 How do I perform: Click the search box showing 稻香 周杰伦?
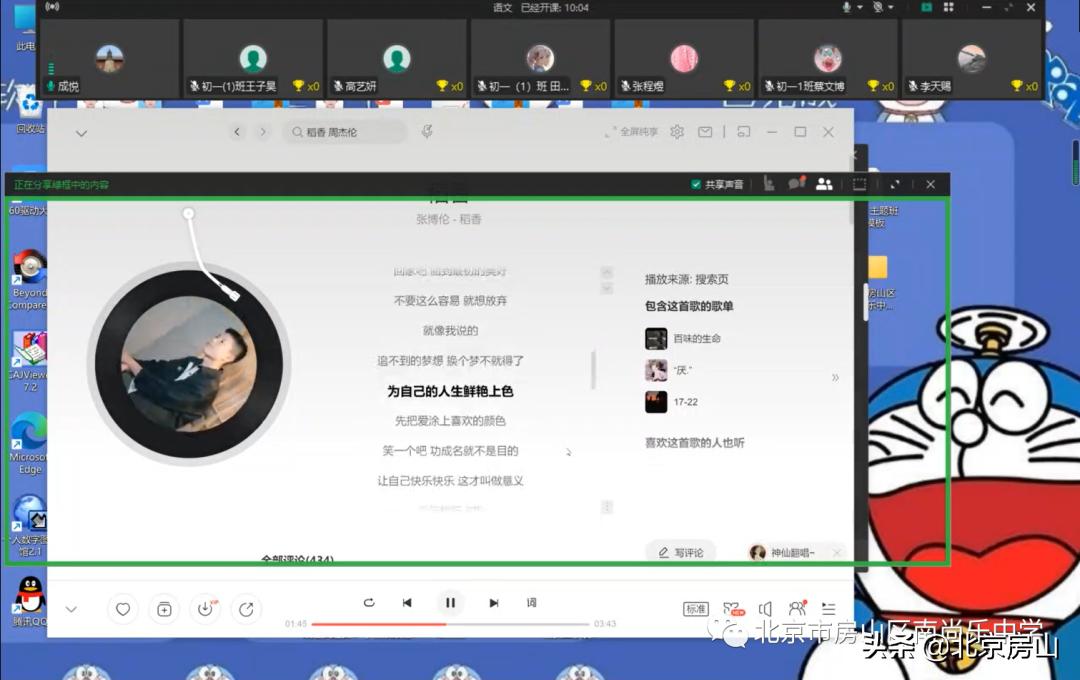click(x=344, y=132)
